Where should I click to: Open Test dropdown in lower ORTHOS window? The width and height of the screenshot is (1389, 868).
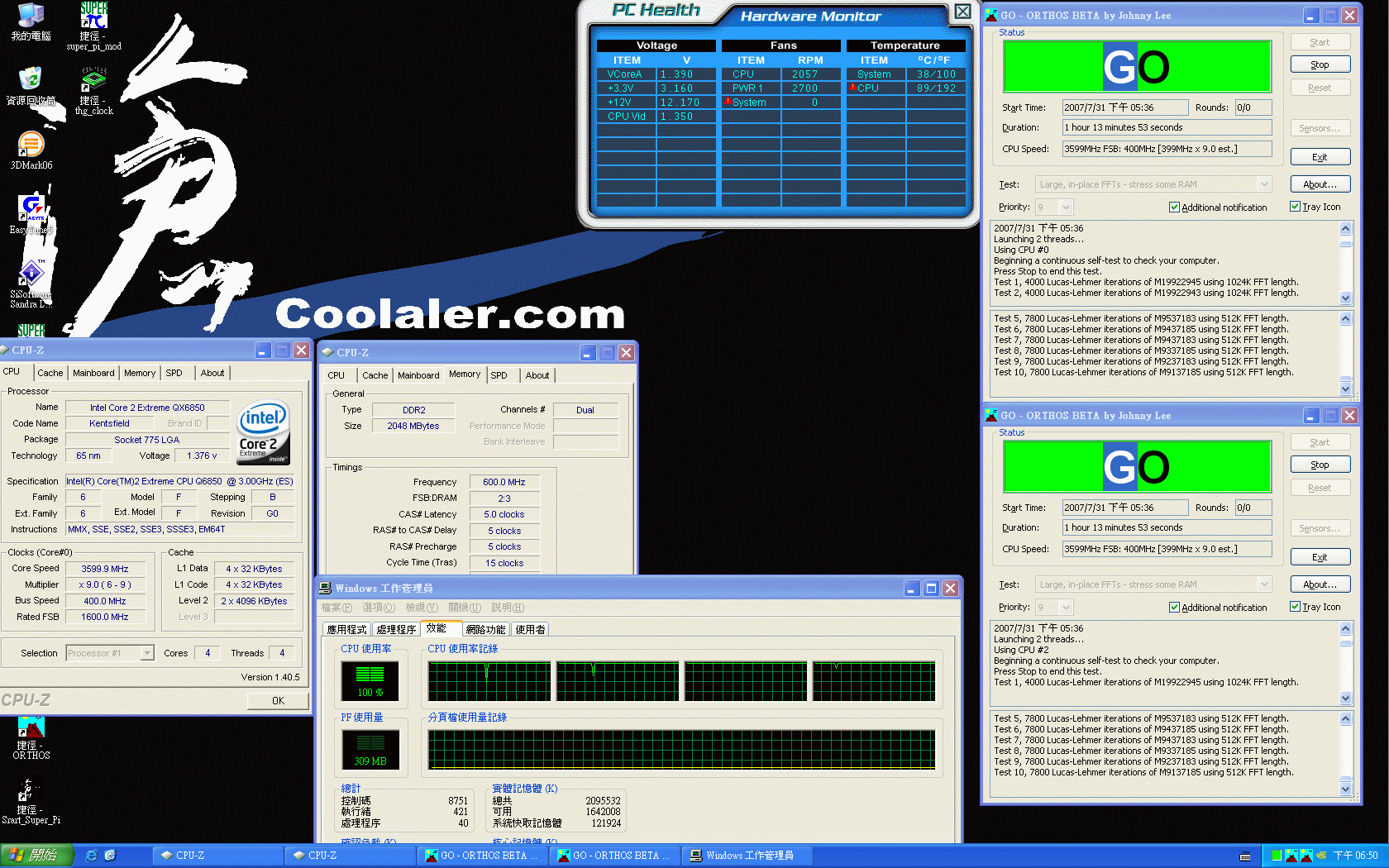point(1263,584)
